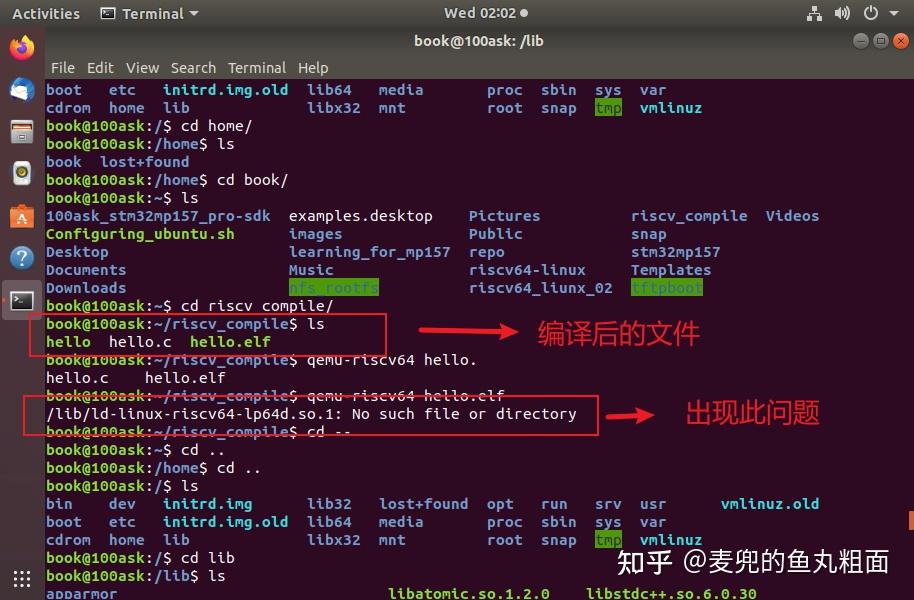Click the terminal prompt input area
914x600 pixels.
[250, 577]
